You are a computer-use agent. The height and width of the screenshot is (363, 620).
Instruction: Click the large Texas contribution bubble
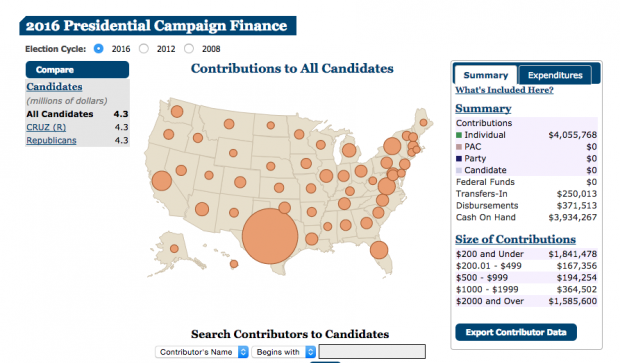click(270, 236)
